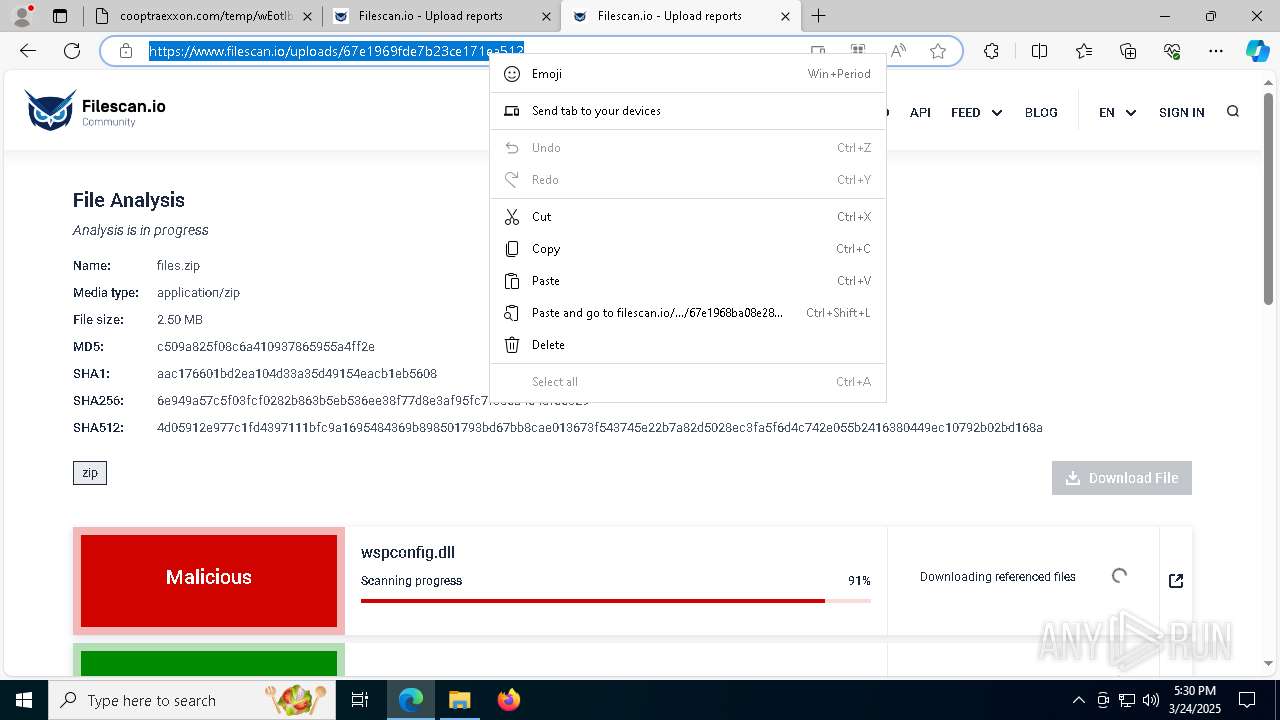Open the volume control in system tray

[x=1151, y=700]
